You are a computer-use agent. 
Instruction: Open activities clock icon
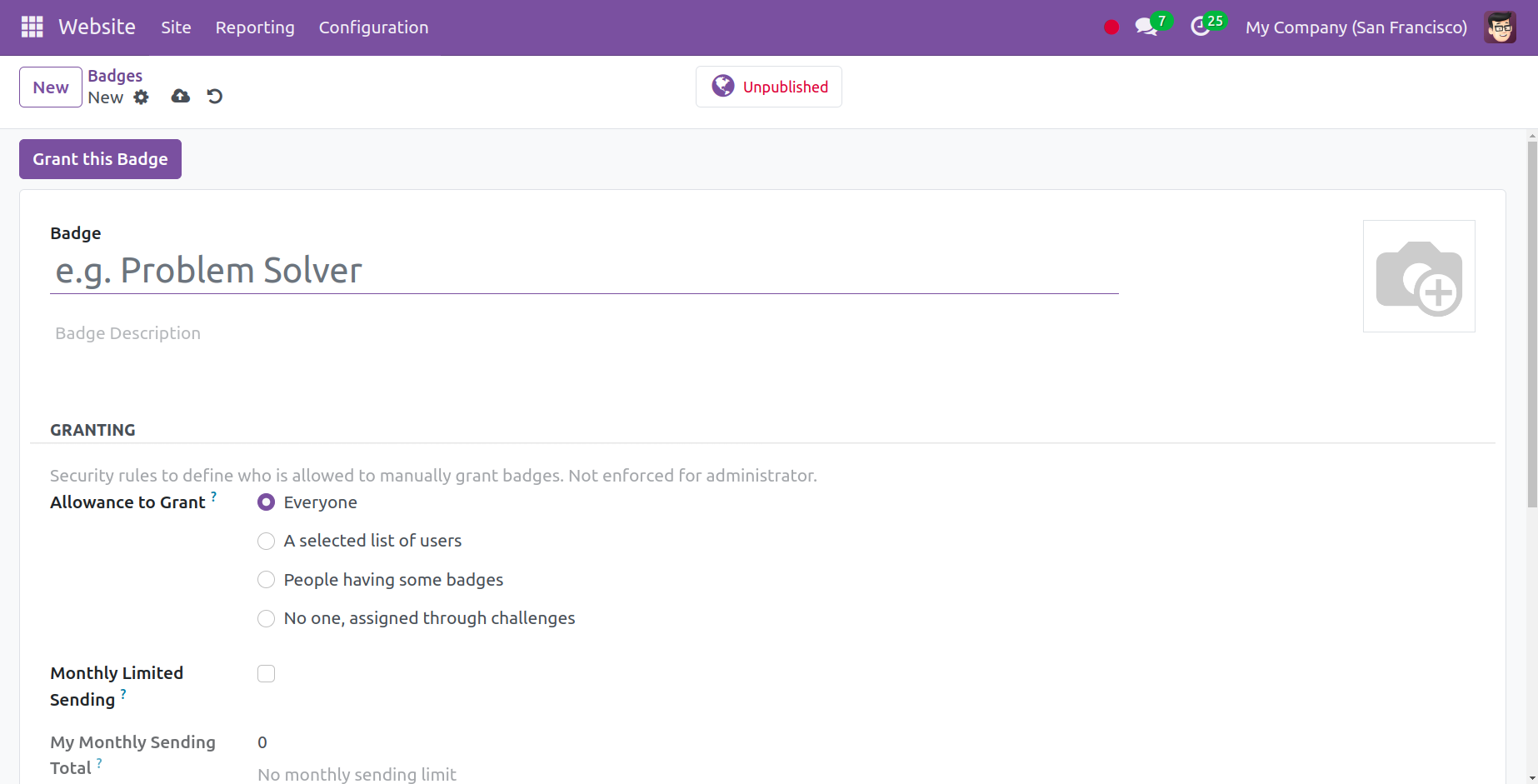[x=1201, y=27]
